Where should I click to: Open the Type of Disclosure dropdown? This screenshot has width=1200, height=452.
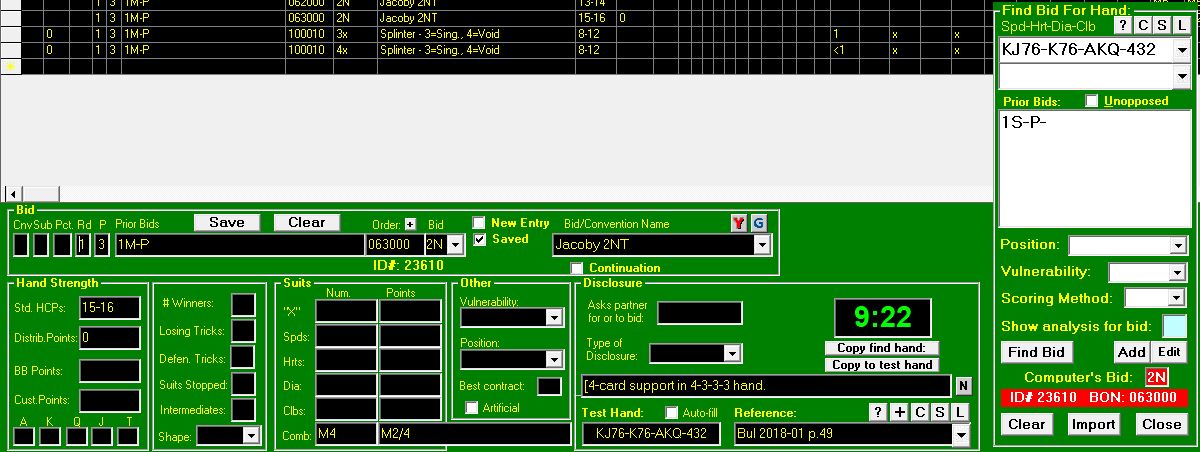tap(732, 353)
